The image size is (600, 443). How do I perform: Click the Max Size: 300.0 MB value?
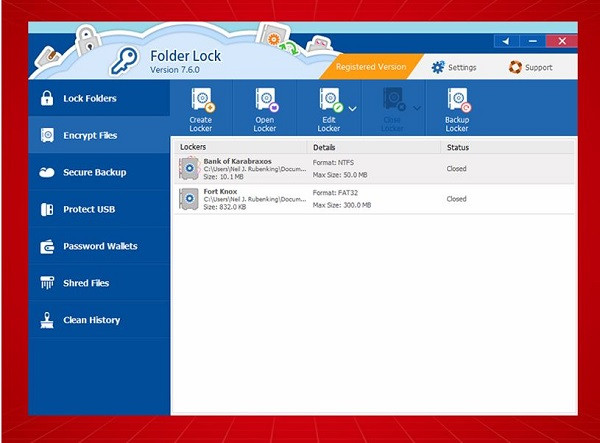[342, 205]
